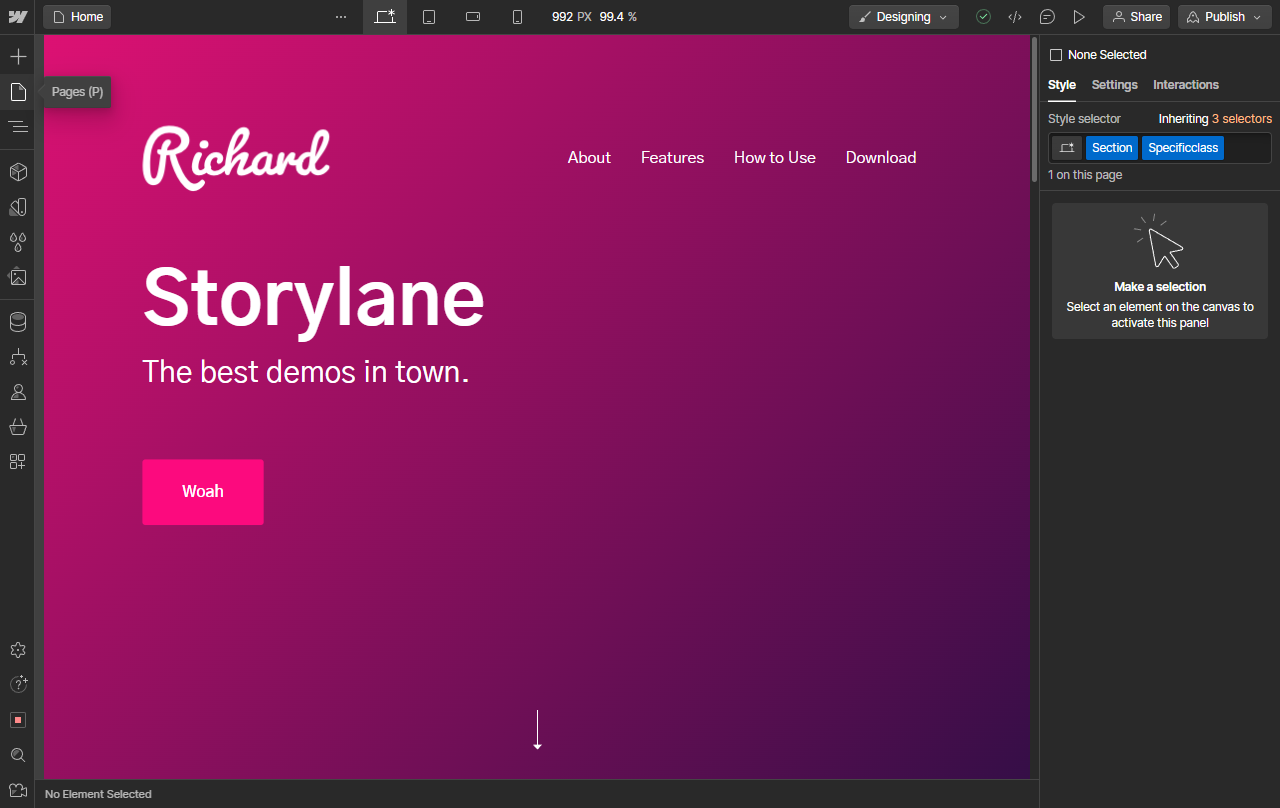Click the canvas vertical scrollbar thumb
The width and height of the screenshot is (1280, 808).
tap(1035, 110)
